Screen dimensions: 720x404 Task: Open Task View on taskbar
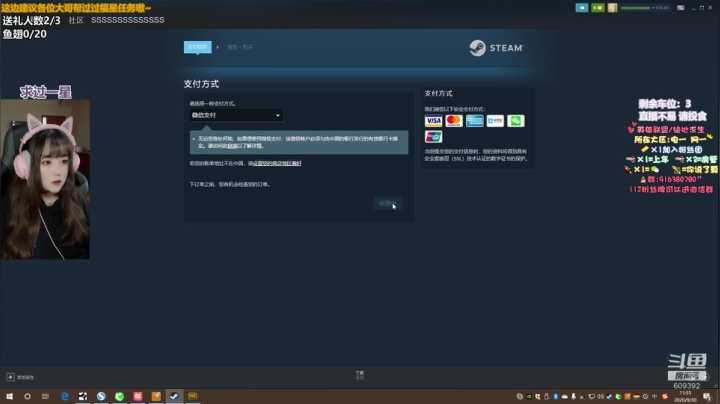45,396
